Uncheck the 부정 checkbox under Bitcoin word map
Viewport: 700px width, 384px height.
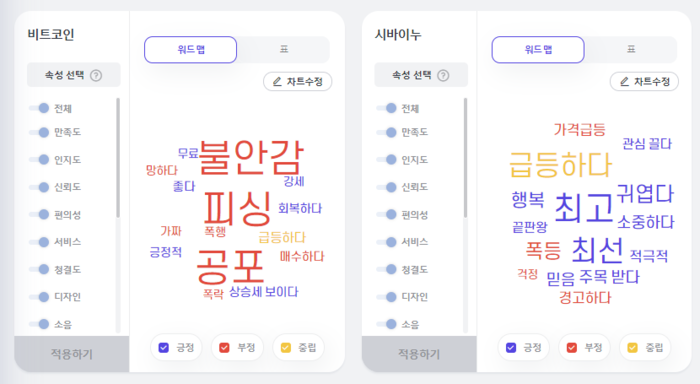[225, 347]
